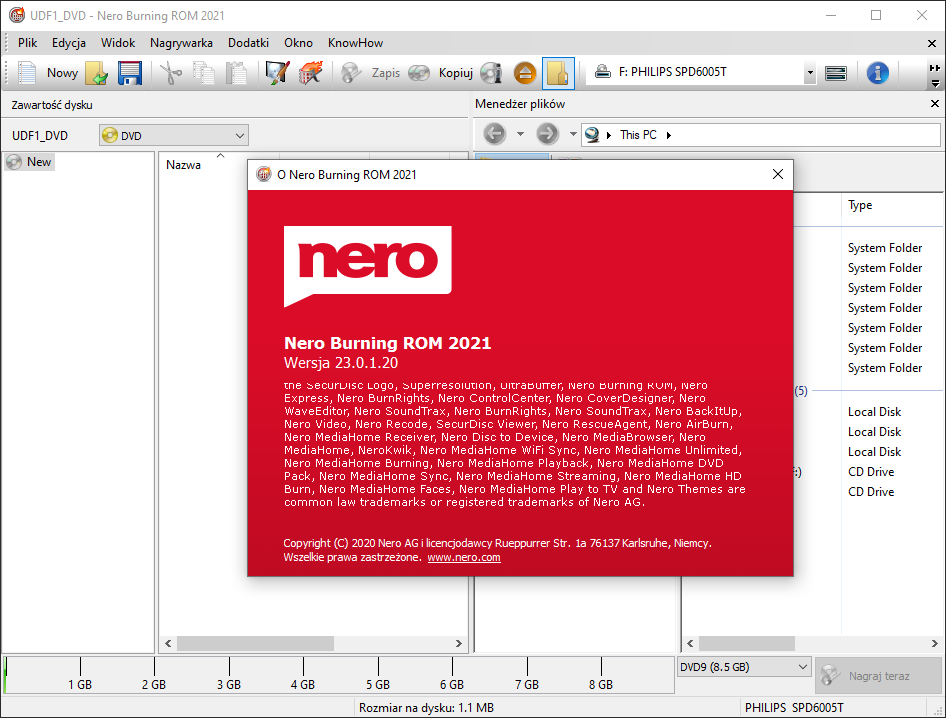The width and height of the screenshot is (946, 718).
Task: Click the PHILIPS SPD6005T status bar entry
Action: 794,708
